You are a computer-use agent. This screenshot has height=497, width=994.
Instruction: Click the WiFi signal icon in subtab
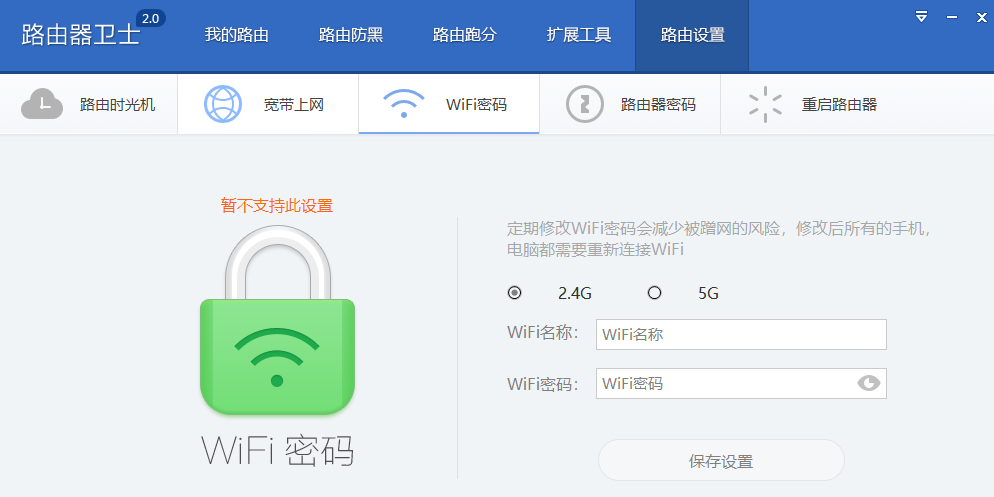(x=404, y=104)
